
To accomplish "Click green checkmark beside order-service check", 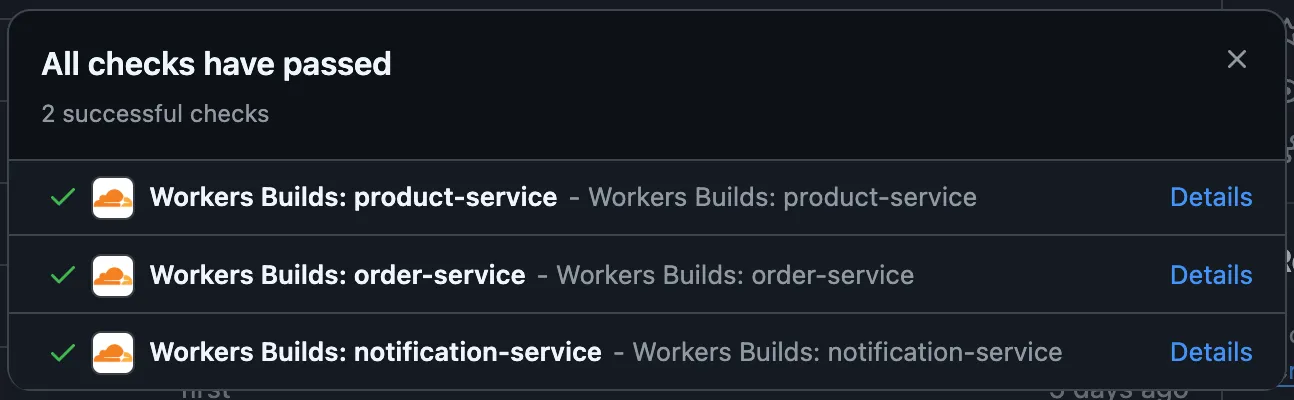I will click(x=63, y=275).
